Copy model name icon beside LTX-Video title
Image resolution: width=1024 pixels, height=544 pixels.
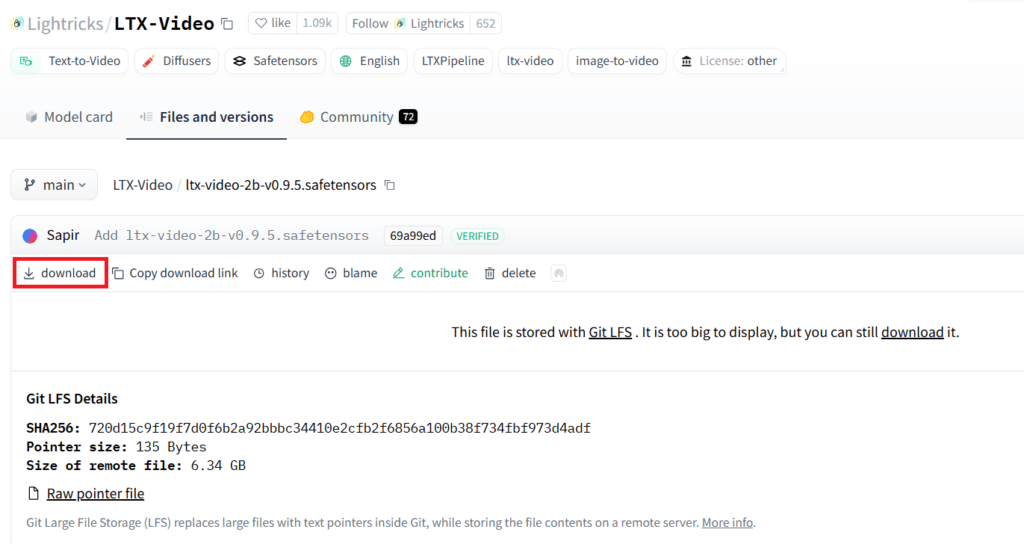point(227,23)
